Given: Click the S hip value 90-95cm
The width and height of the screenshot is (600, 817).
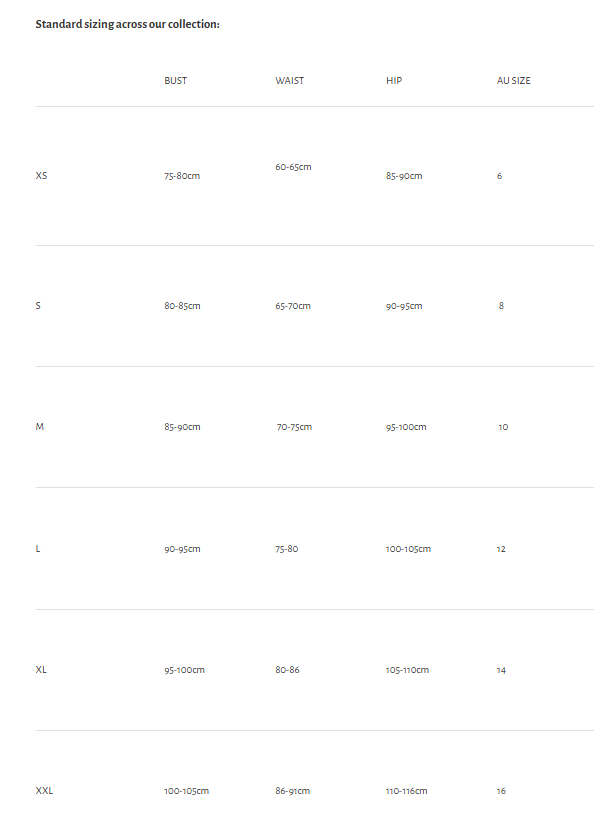Looking at the screenshot, I should pyautogui.click(x=404, y=306).
